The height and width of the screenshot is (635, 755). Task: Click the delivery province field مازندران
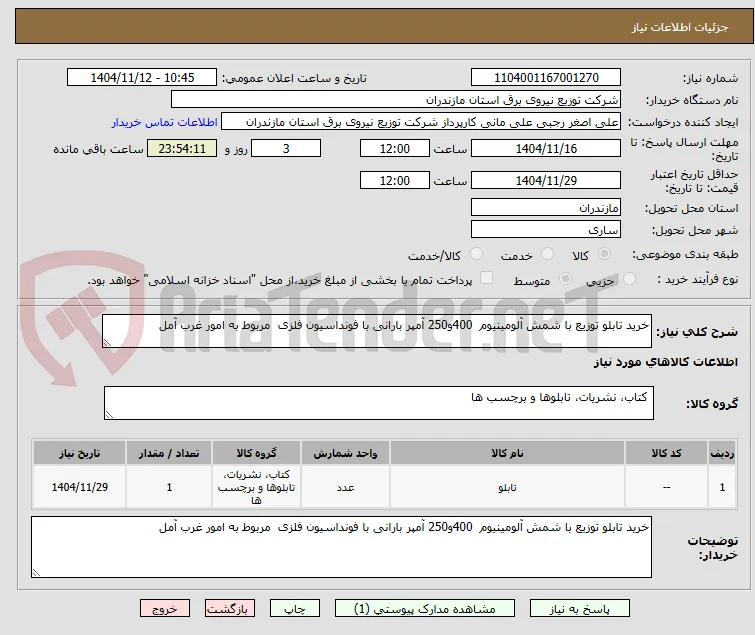pyautogui.click(x=546, y=207)
